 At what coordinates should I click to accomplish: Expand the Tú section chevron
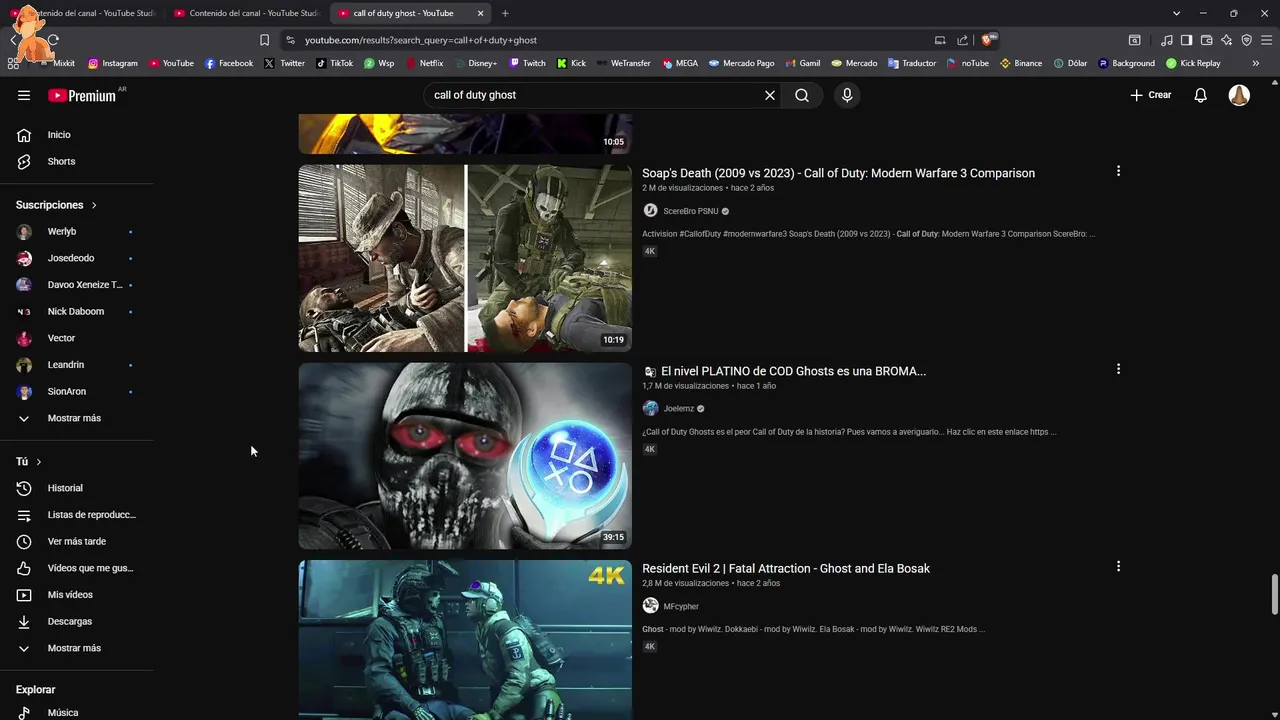tap(39, 462)
